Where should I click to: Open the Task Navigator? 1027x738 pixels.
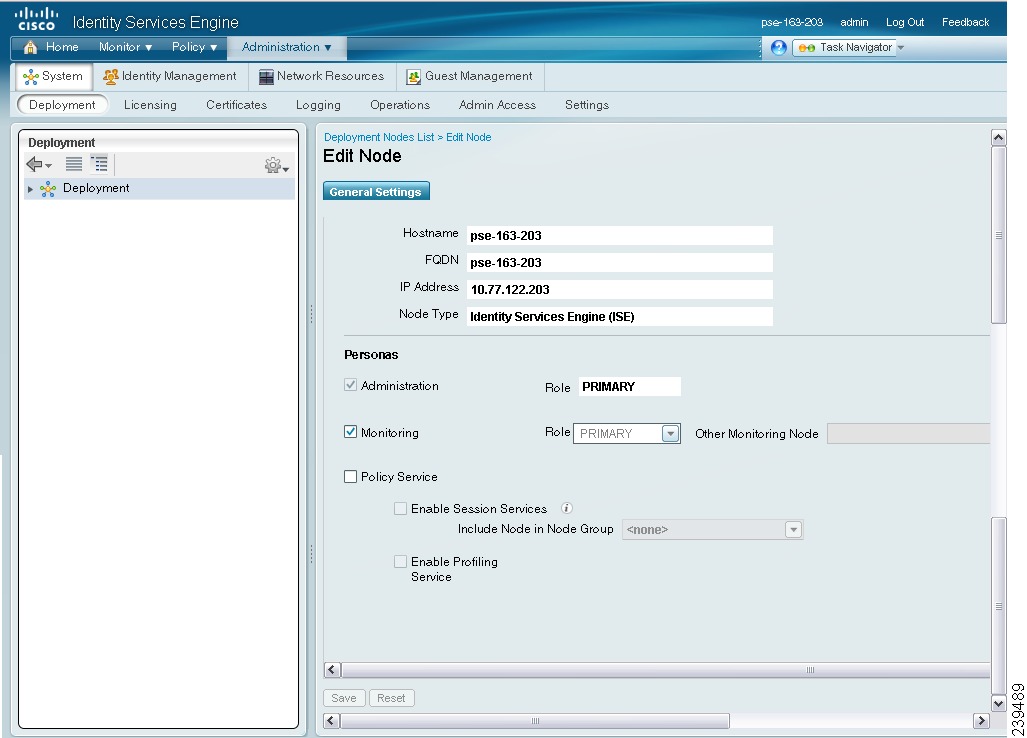[845, 48]
